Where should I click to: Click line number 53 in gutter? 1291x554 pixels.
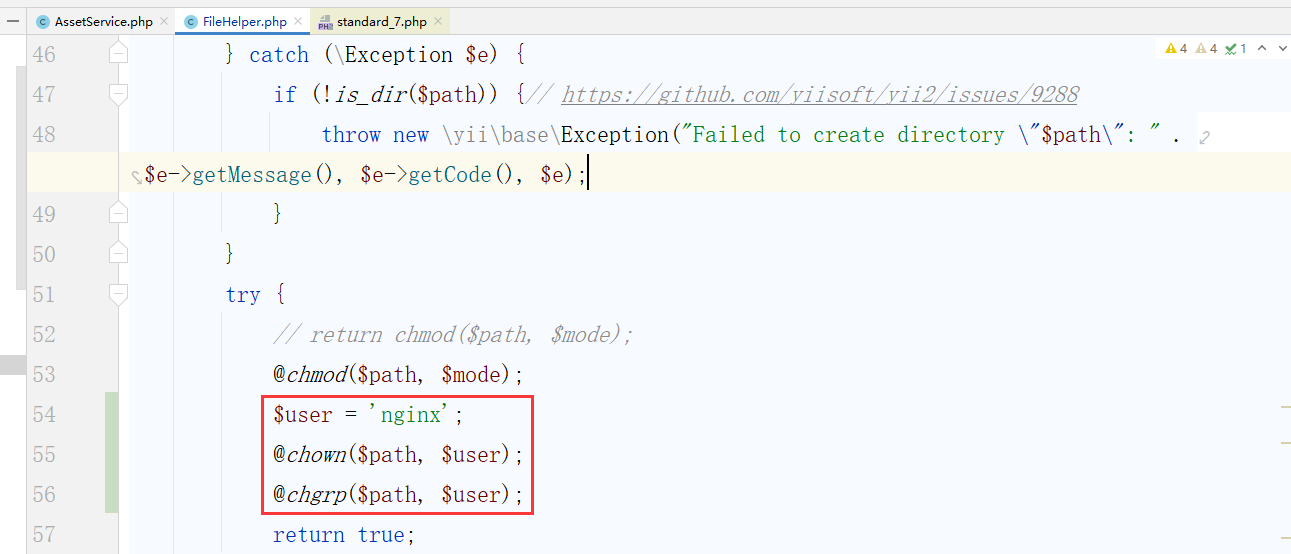[x=44, y=374]
